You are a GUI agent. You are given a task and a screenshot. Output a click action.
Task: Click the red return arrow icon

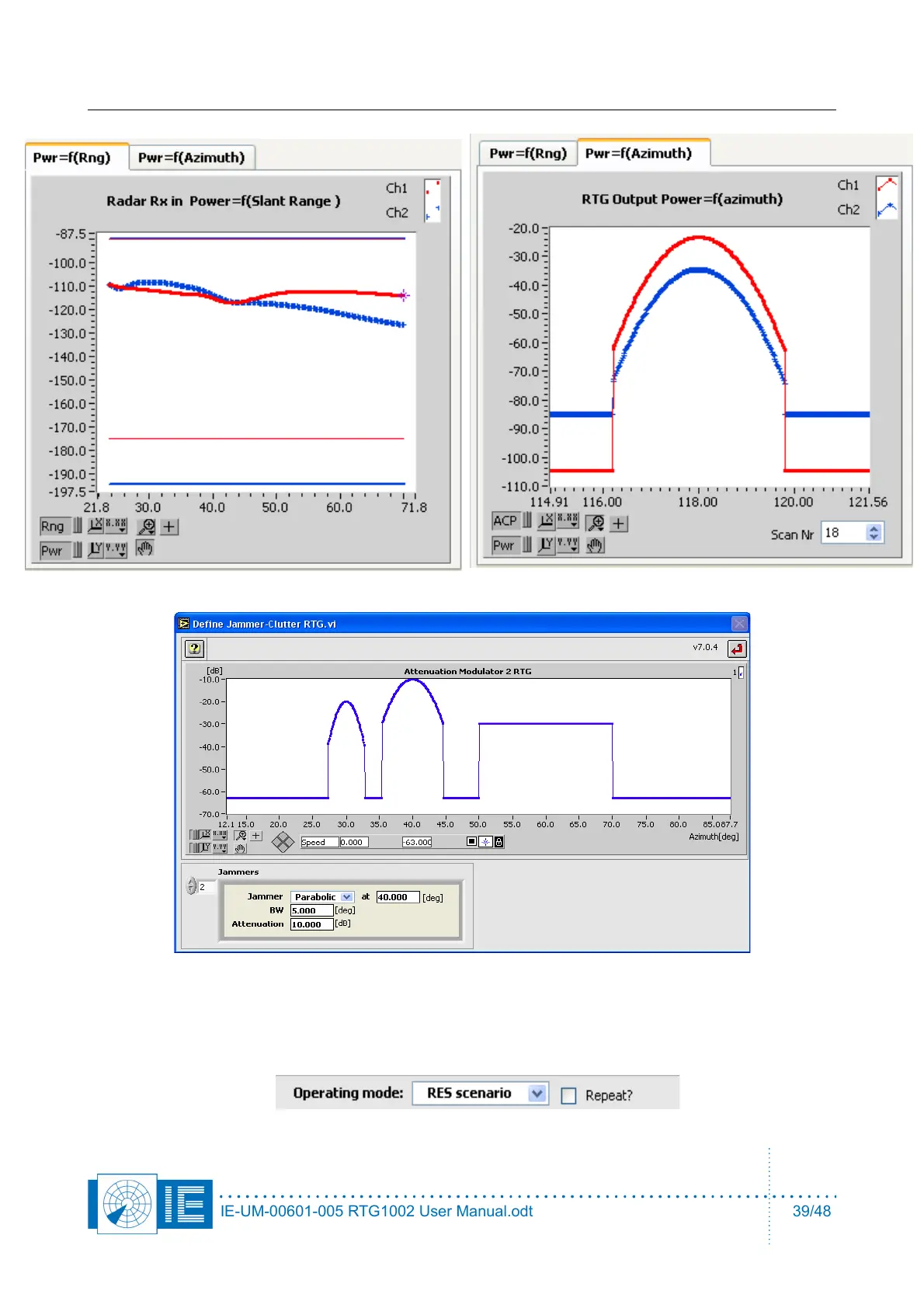736,648
